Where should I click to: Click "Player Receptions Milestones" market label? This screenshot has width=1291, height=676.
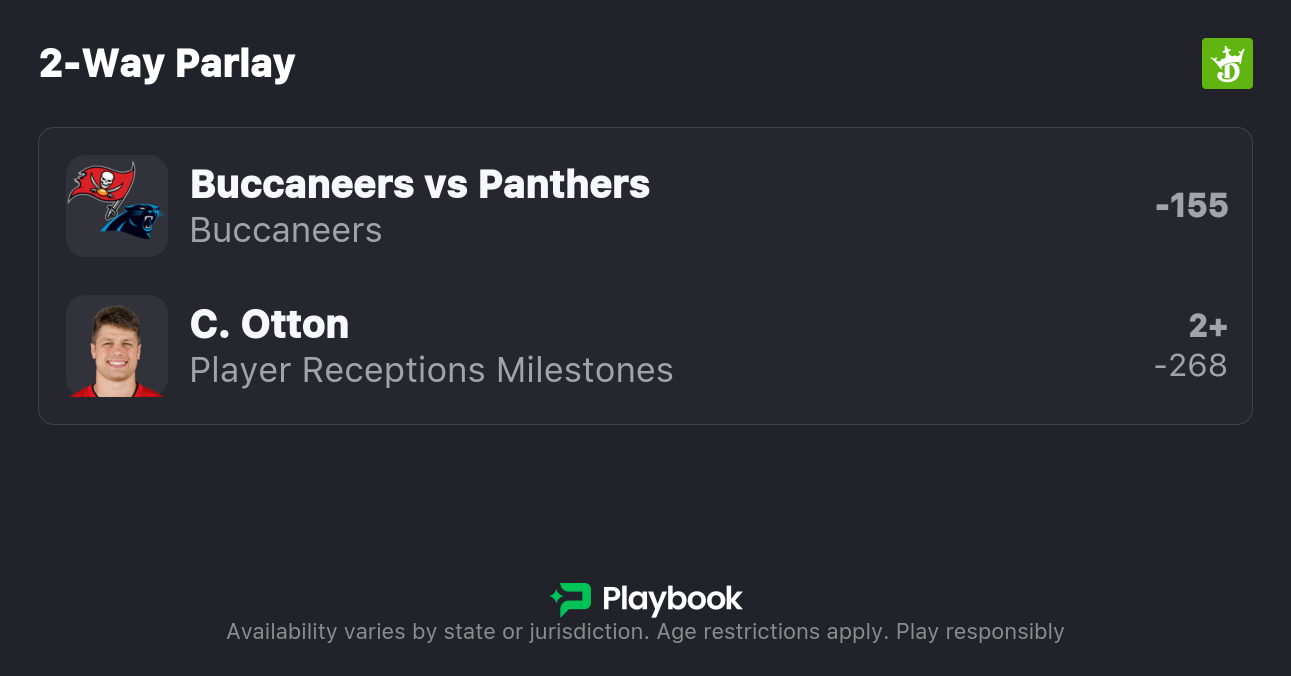point(431,370)
